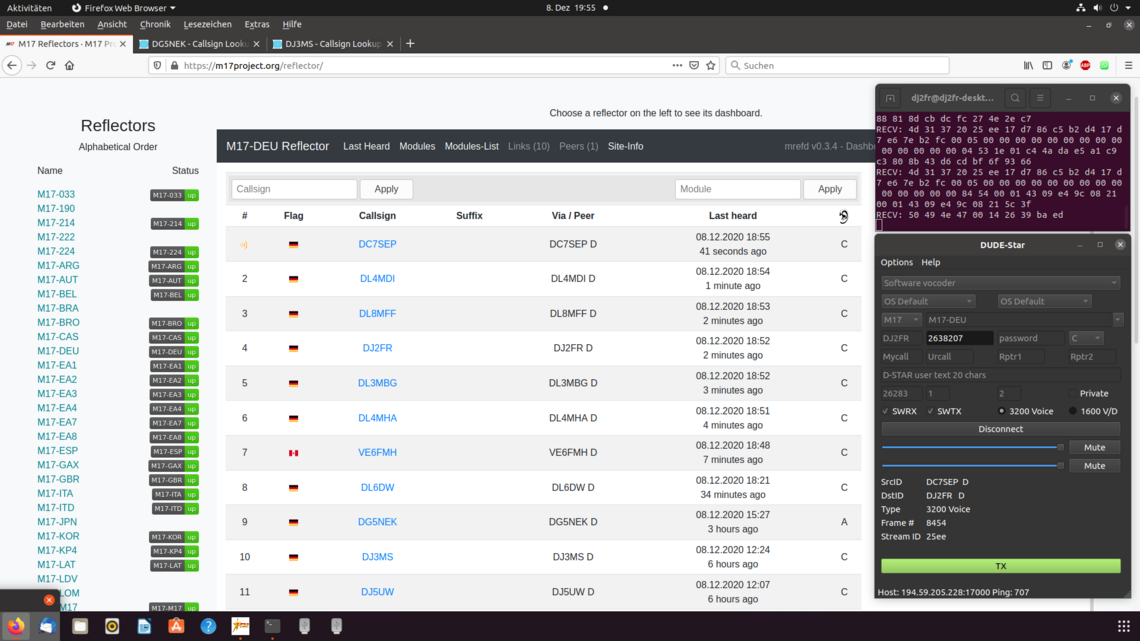This screenshot has width=1140, height=641.
Task: Switch to the DJ3MS Callsign Lookup tab
Action: (x=333, y=44)
